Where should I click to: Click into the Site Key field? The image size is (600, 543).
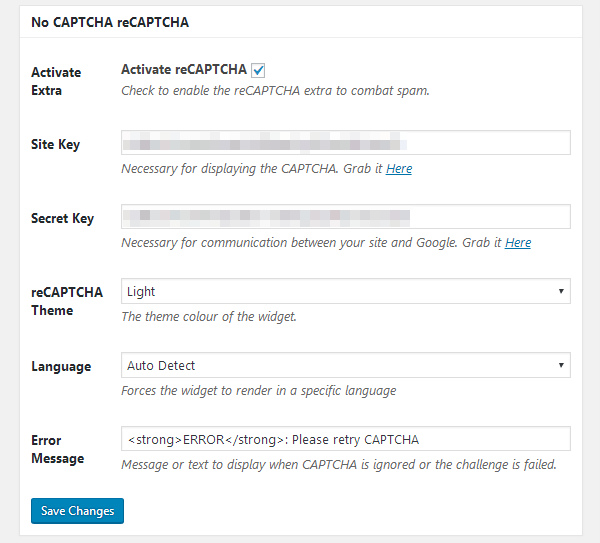346,143
